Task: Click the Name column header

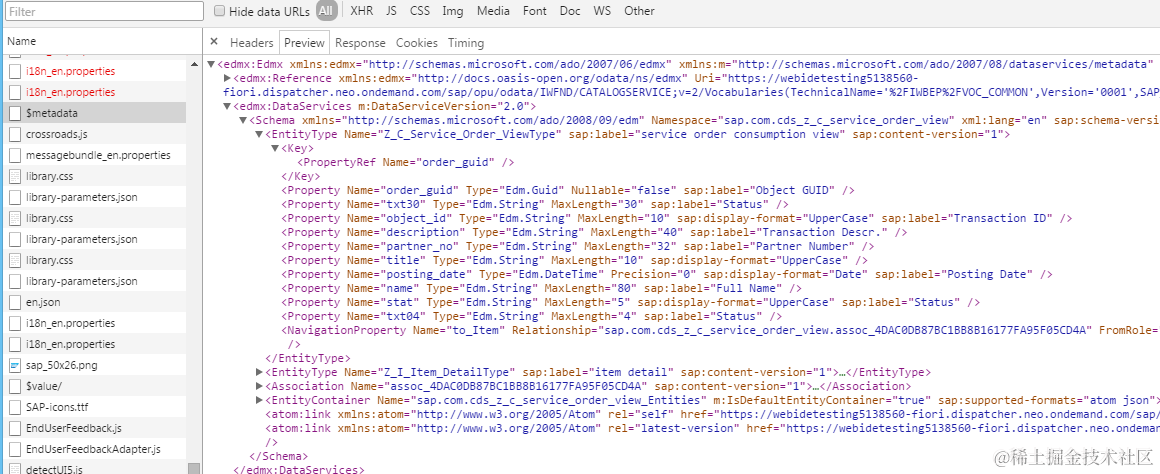Action: pos(101,41)
